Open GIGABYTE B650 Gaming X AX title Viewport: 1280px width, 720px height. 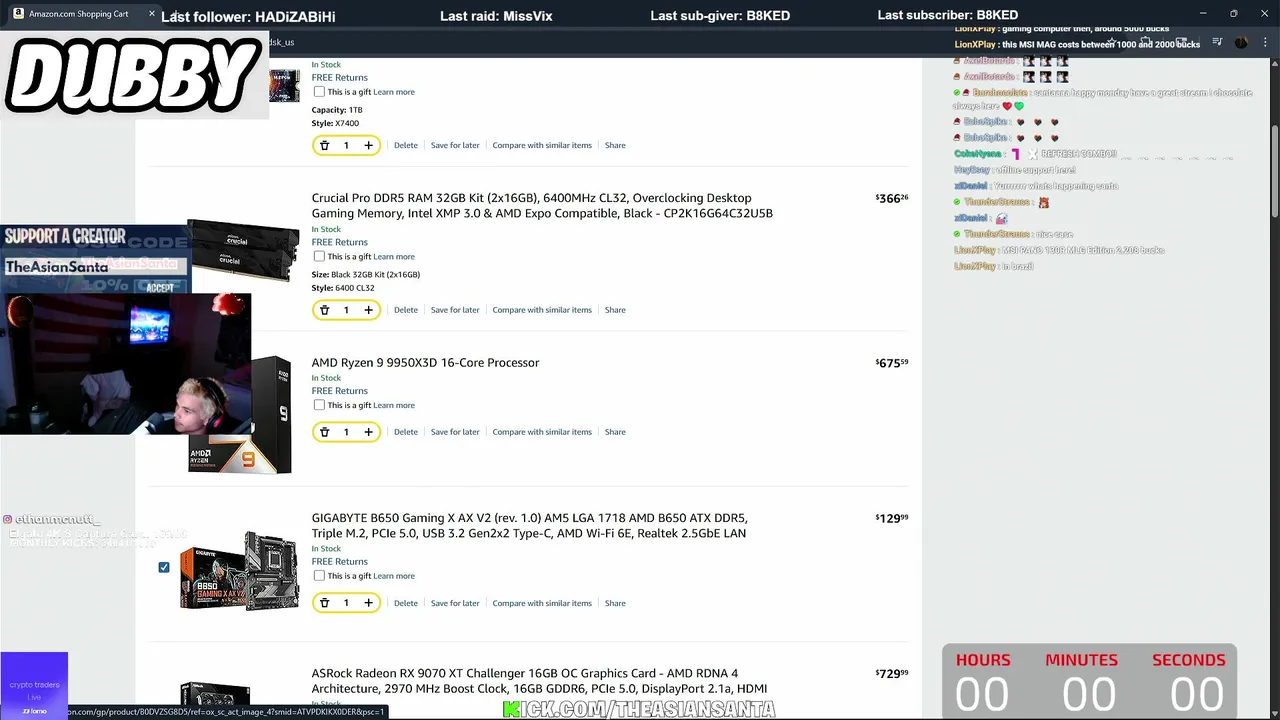pyautogui.click(x=530, y=525)
